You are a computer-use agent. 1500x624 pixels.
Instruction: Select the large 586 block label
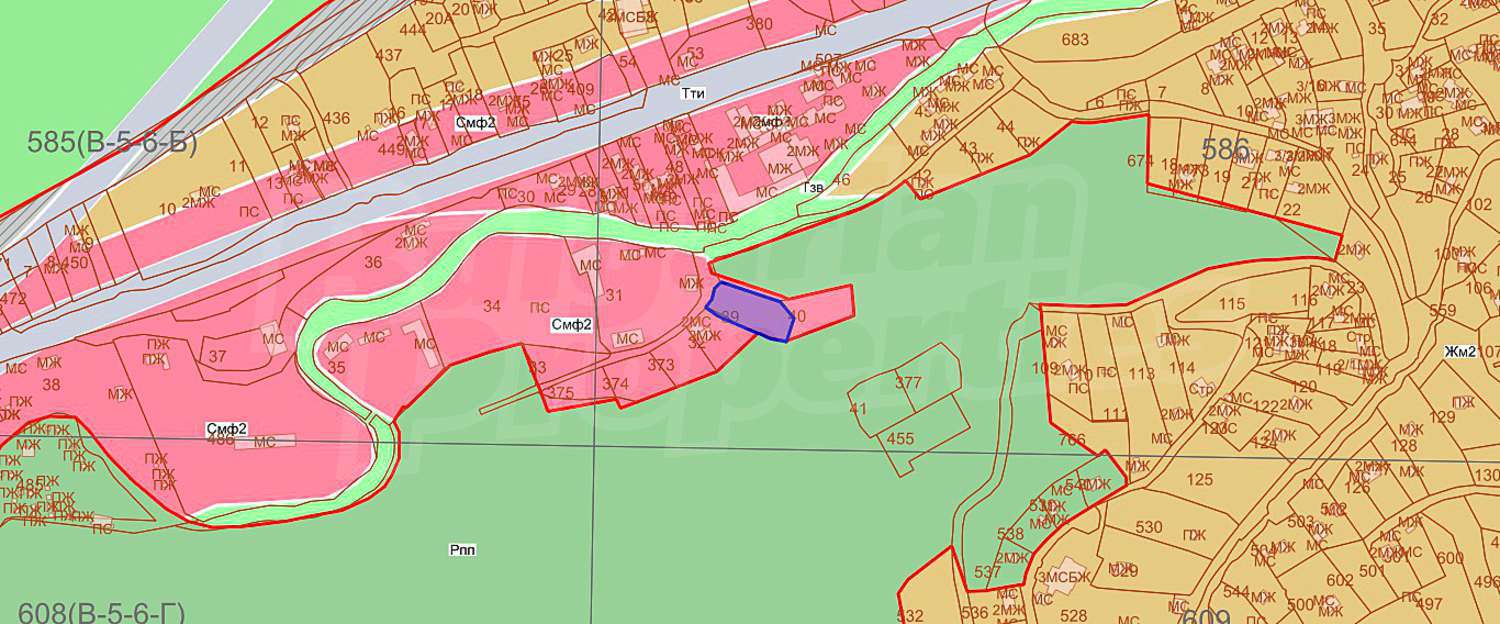point(1226,150)
